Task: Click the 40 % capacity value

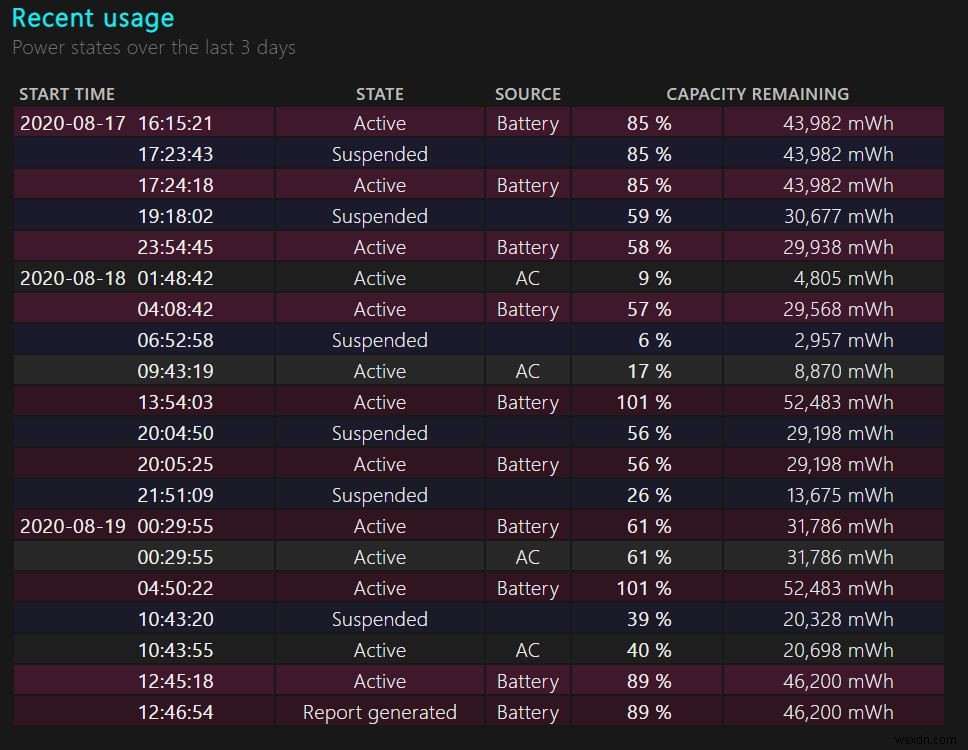Action: [649, 649]
